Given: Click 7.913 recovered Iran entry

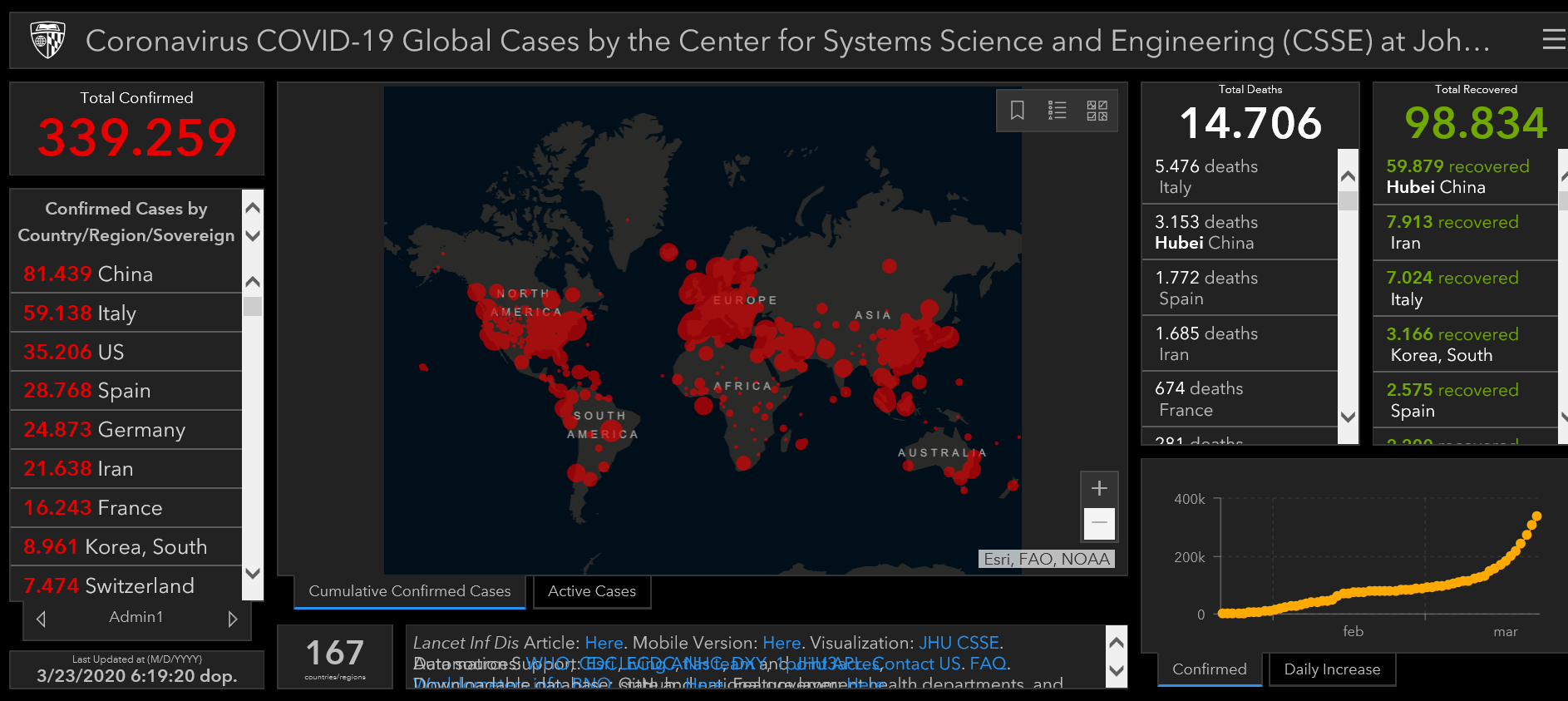Looking at the screenshot, I should click(x=1466, y=232).
